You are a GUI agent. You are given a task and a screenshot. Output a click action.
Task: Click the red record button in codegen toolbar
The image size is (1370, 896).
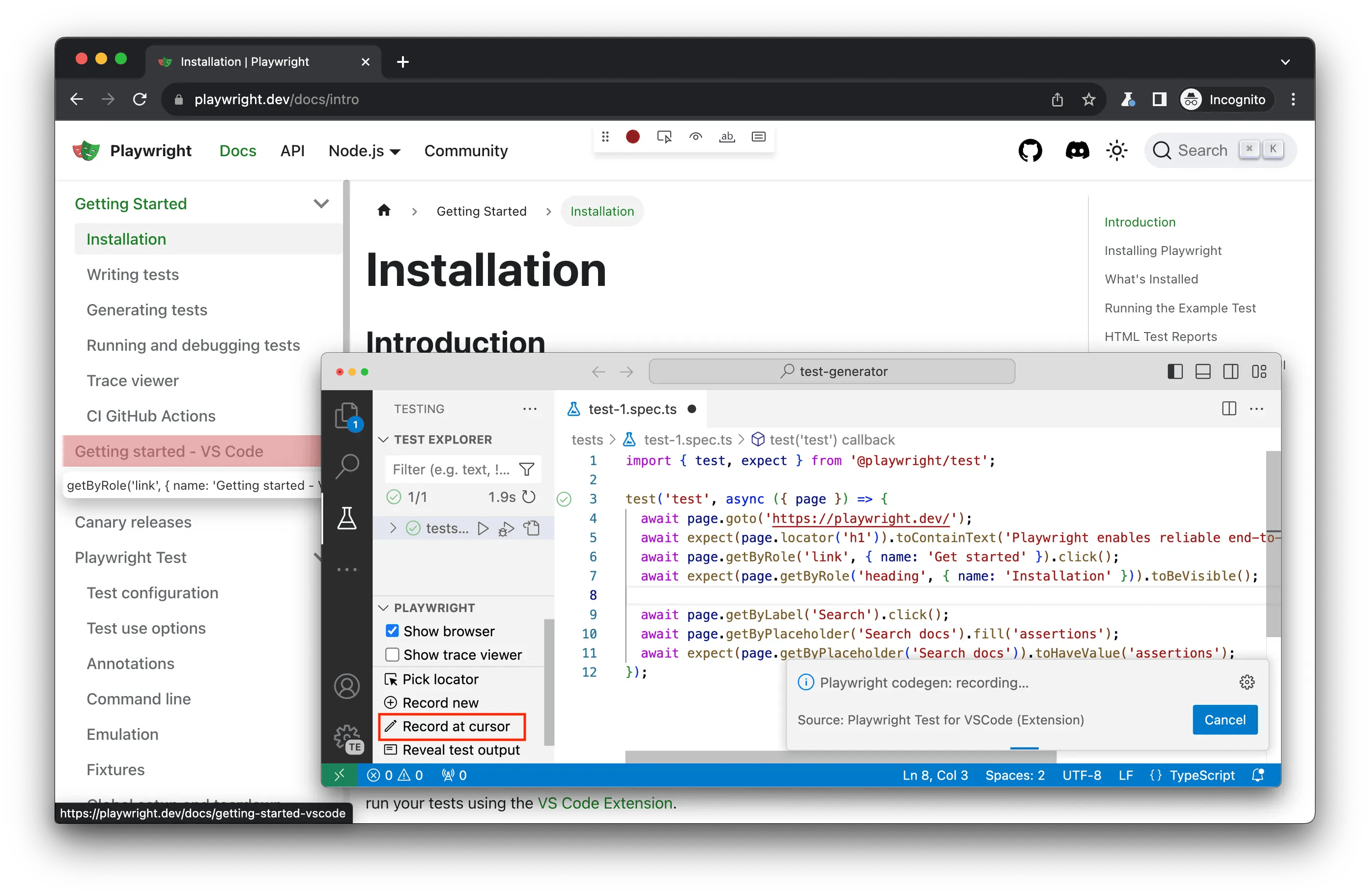coord(632,137)
